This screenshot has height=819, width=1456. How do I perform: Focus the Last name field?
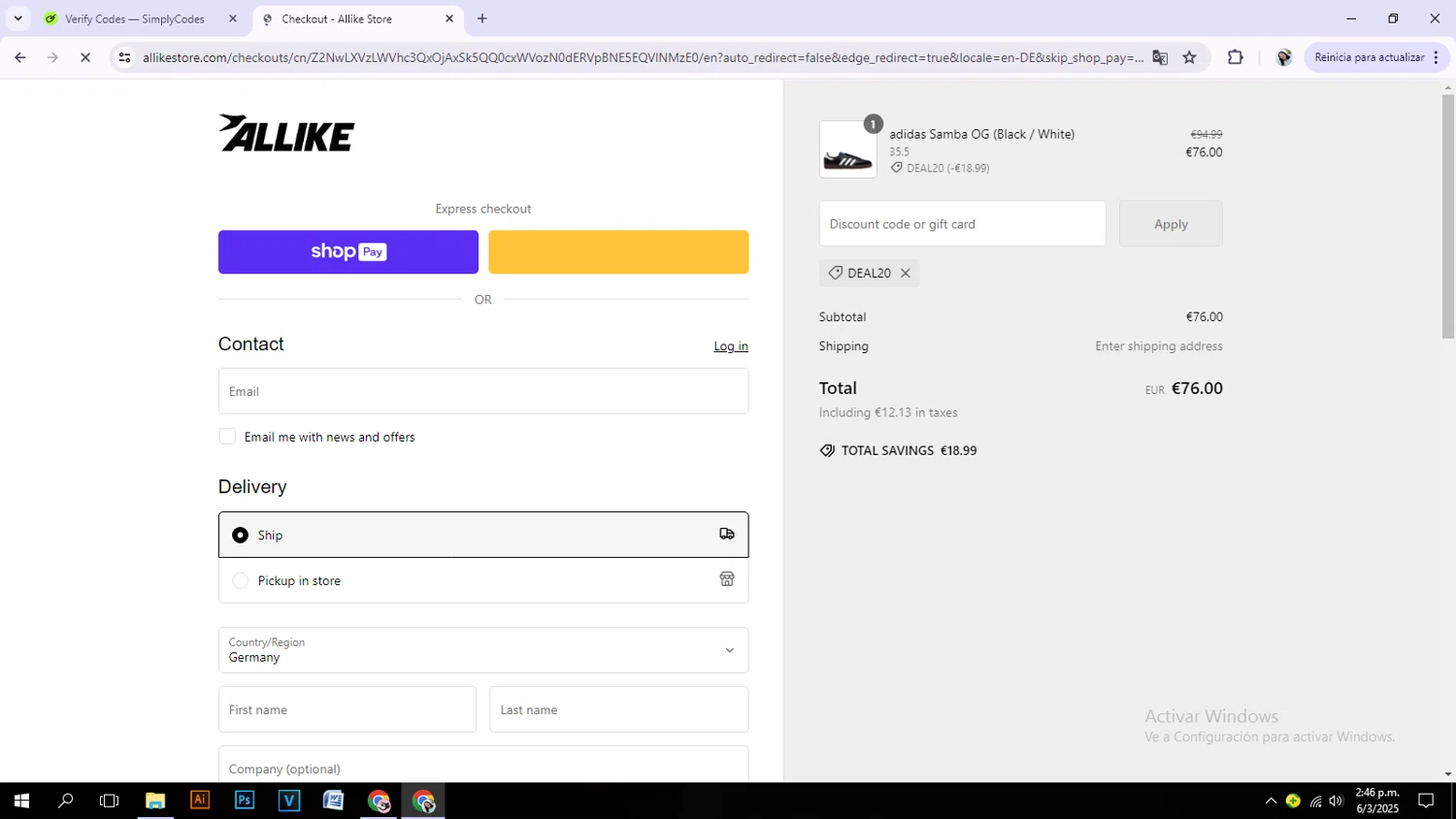coord(619,709)
